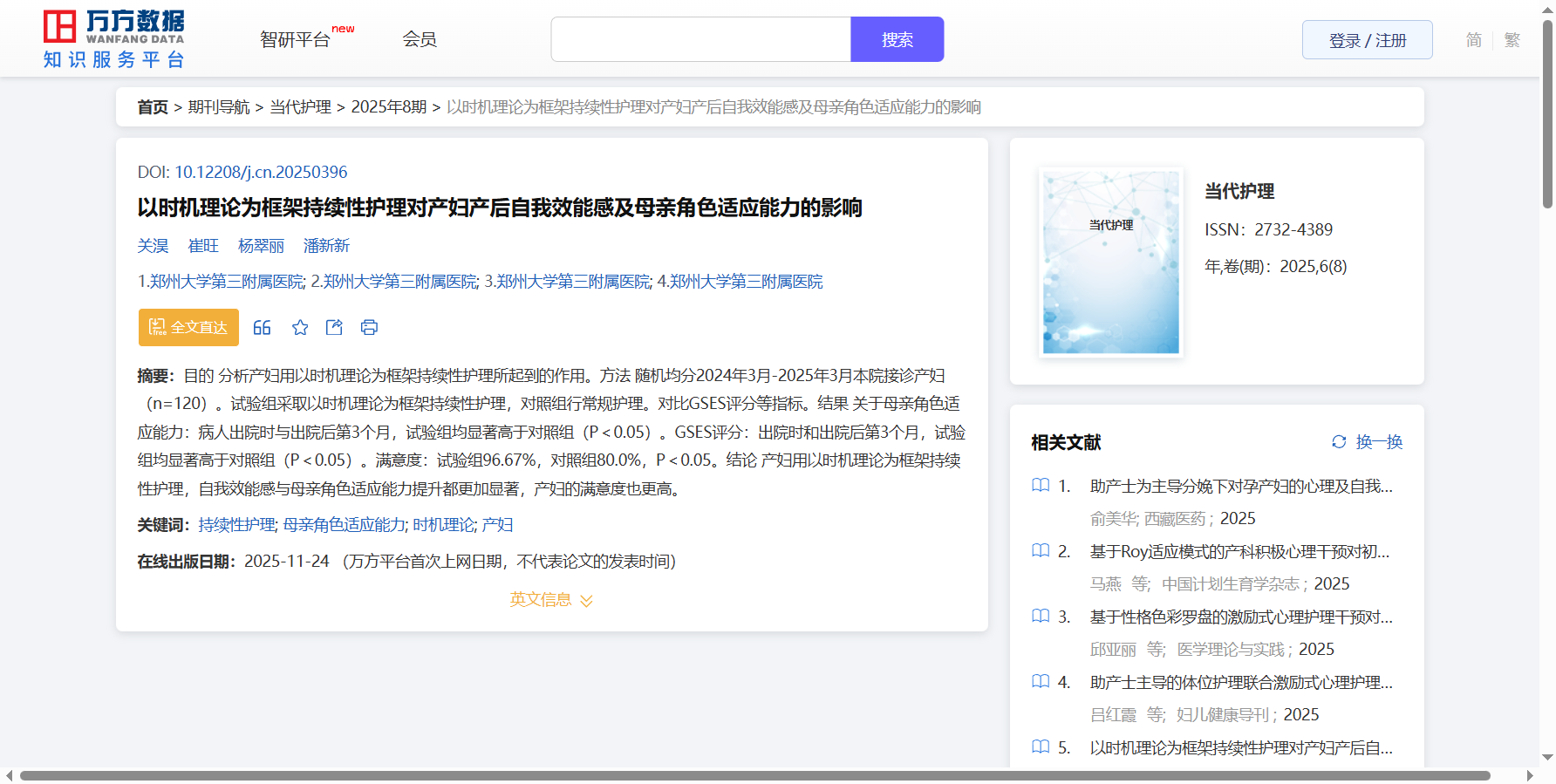Open the DOI link 10.12208/j.cn.20250396
1556x784 pixels.
(x=261, y=172)
